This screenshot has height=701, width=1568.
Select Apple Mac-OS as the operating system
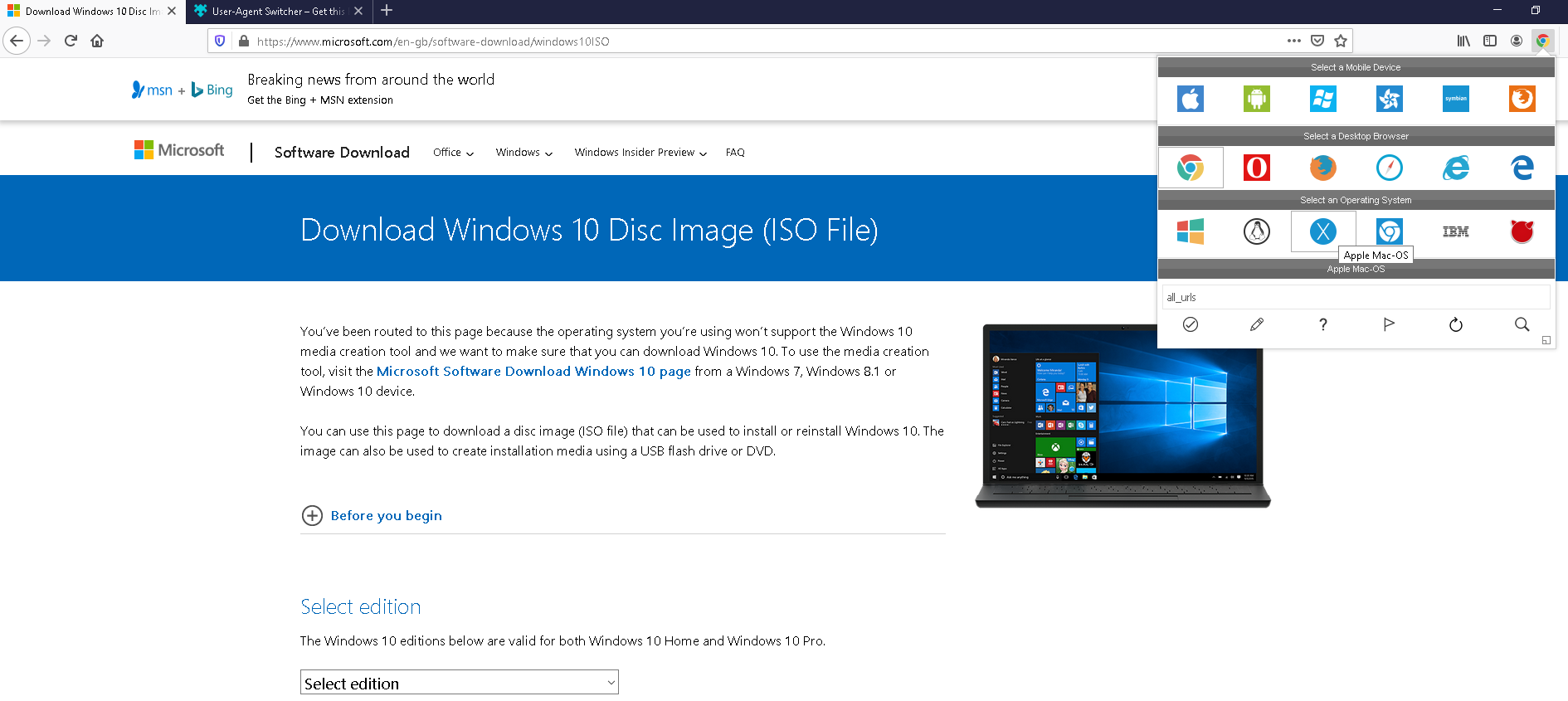pos(1323,231)
